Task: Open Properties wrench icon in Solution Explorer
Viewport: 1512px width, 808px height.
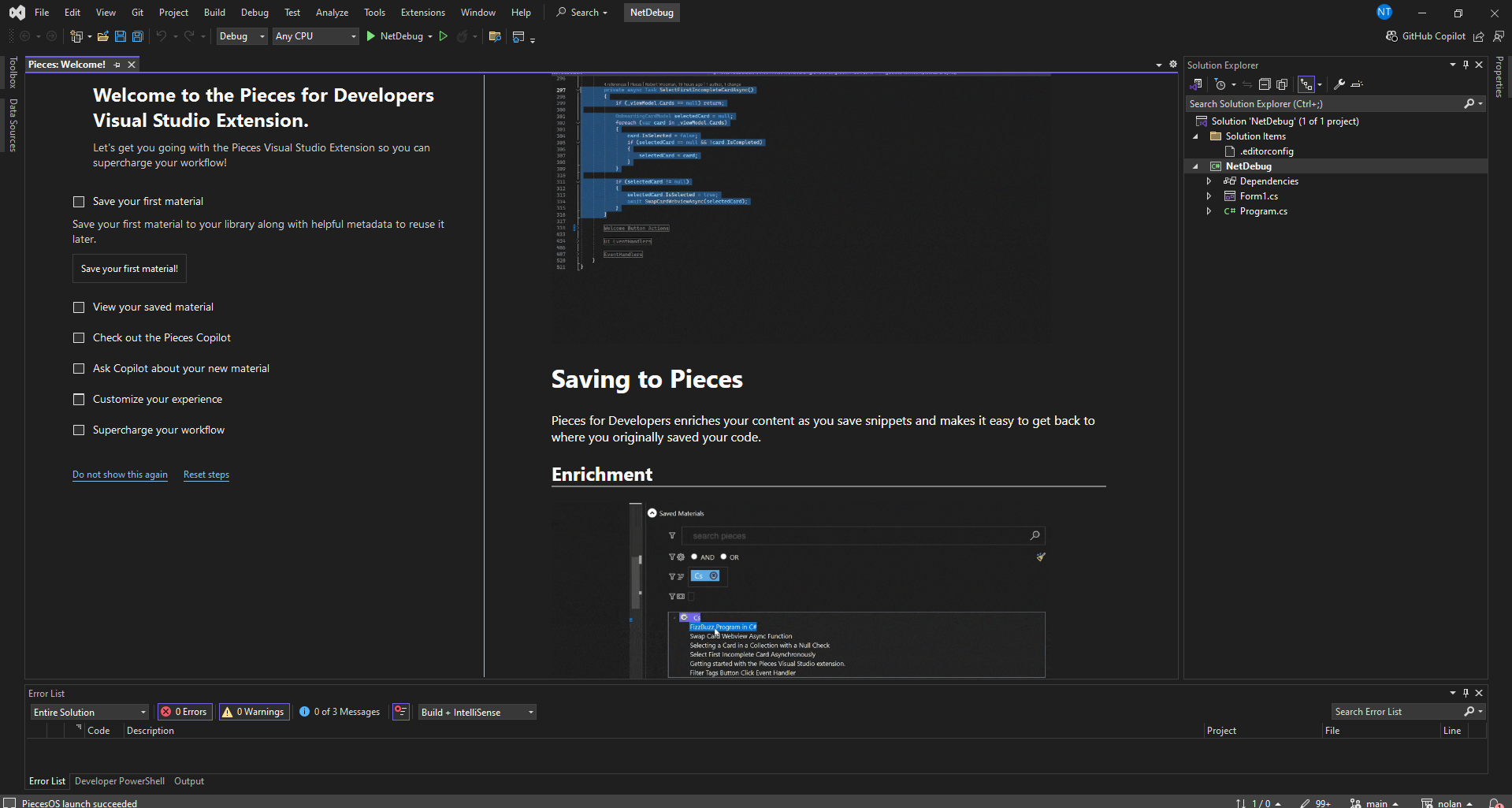Action: click(1339, 84)
